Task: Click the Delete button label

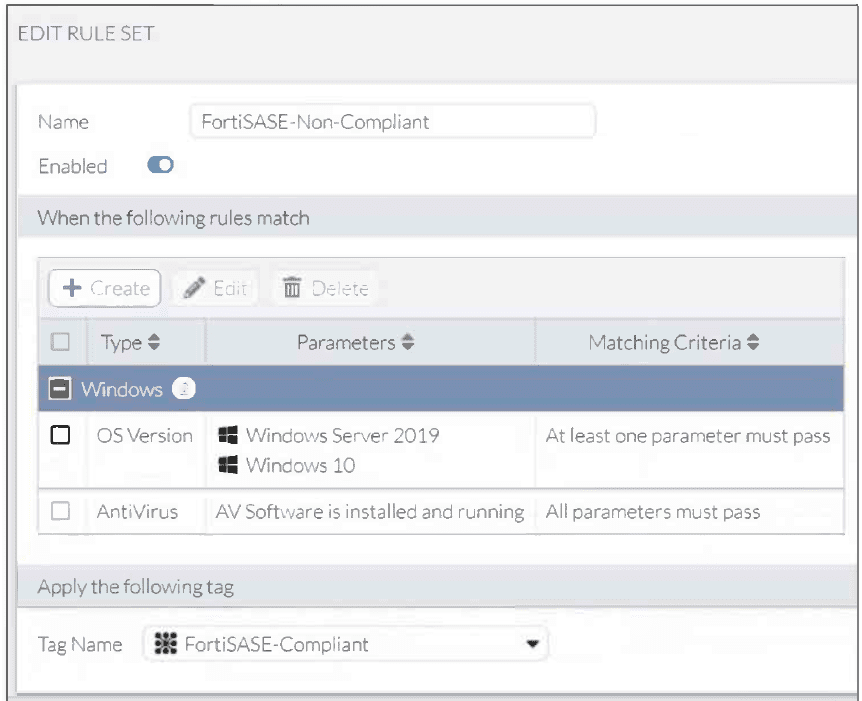Action: point(340,288)
